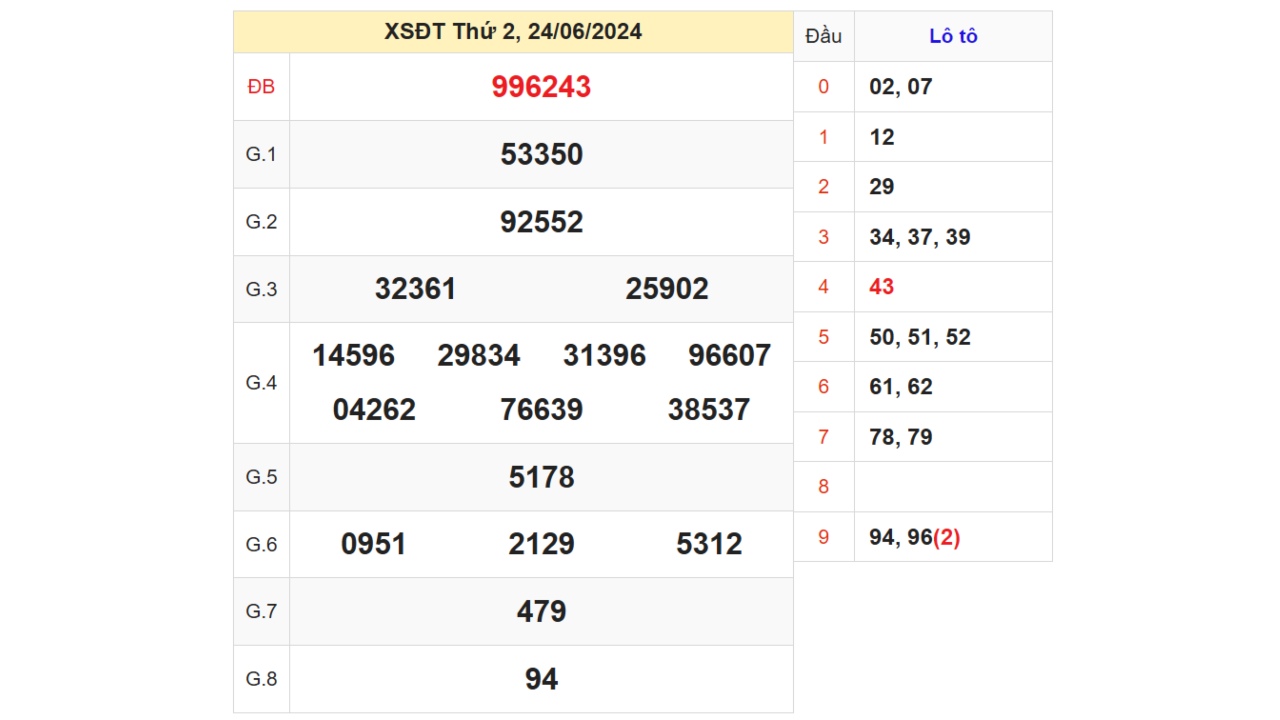The width and height of the screenshot is (1280, 720).
Task: Select seventh prize number 479
Action: click(541, 611)
